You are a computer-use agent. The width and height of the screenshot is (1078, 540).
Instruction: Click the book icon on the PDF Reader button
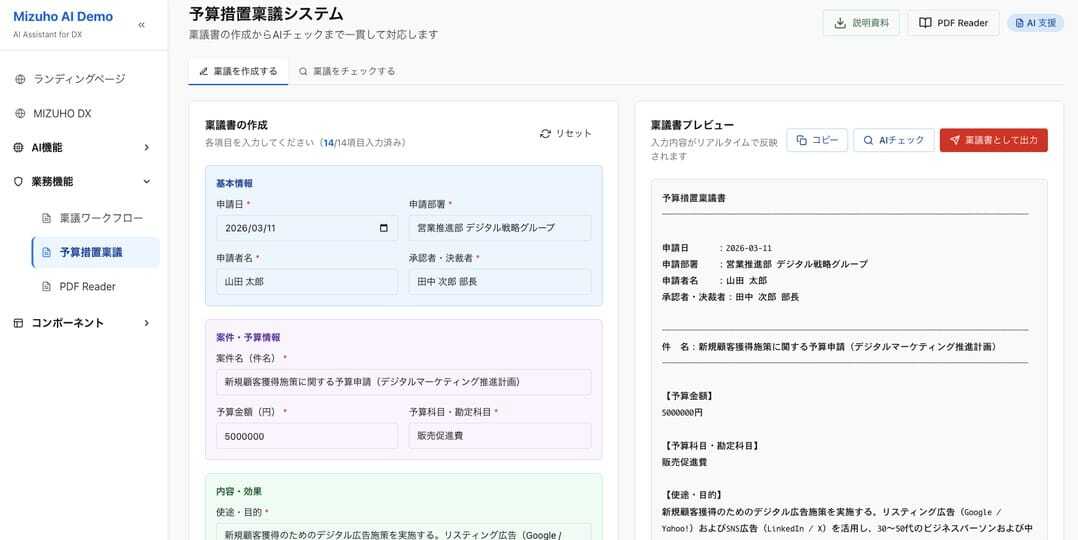[925, 23]
